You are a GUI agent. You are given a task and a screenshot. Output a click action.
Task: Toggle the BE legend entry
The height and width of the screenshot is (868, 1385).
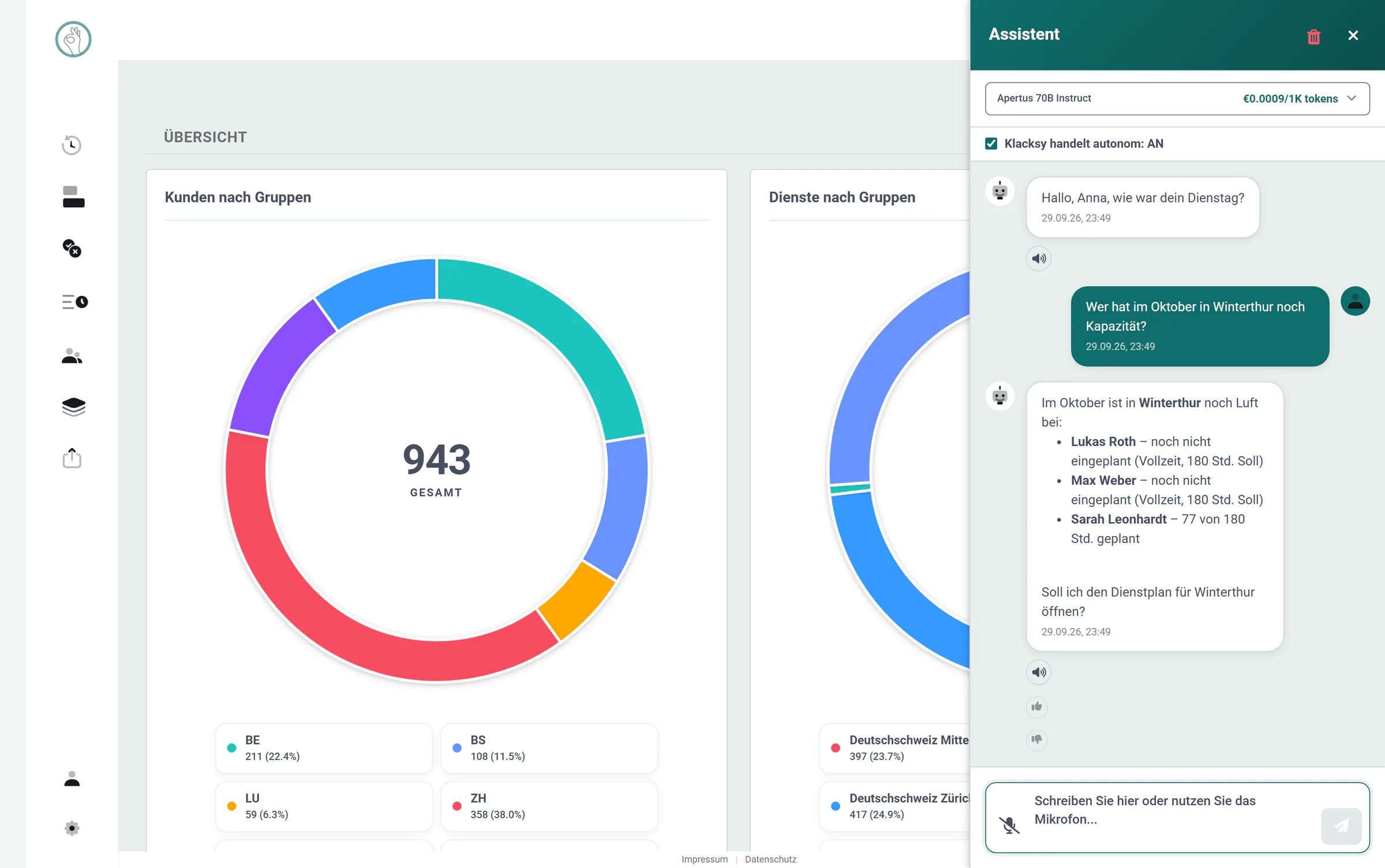coord(324,748)
